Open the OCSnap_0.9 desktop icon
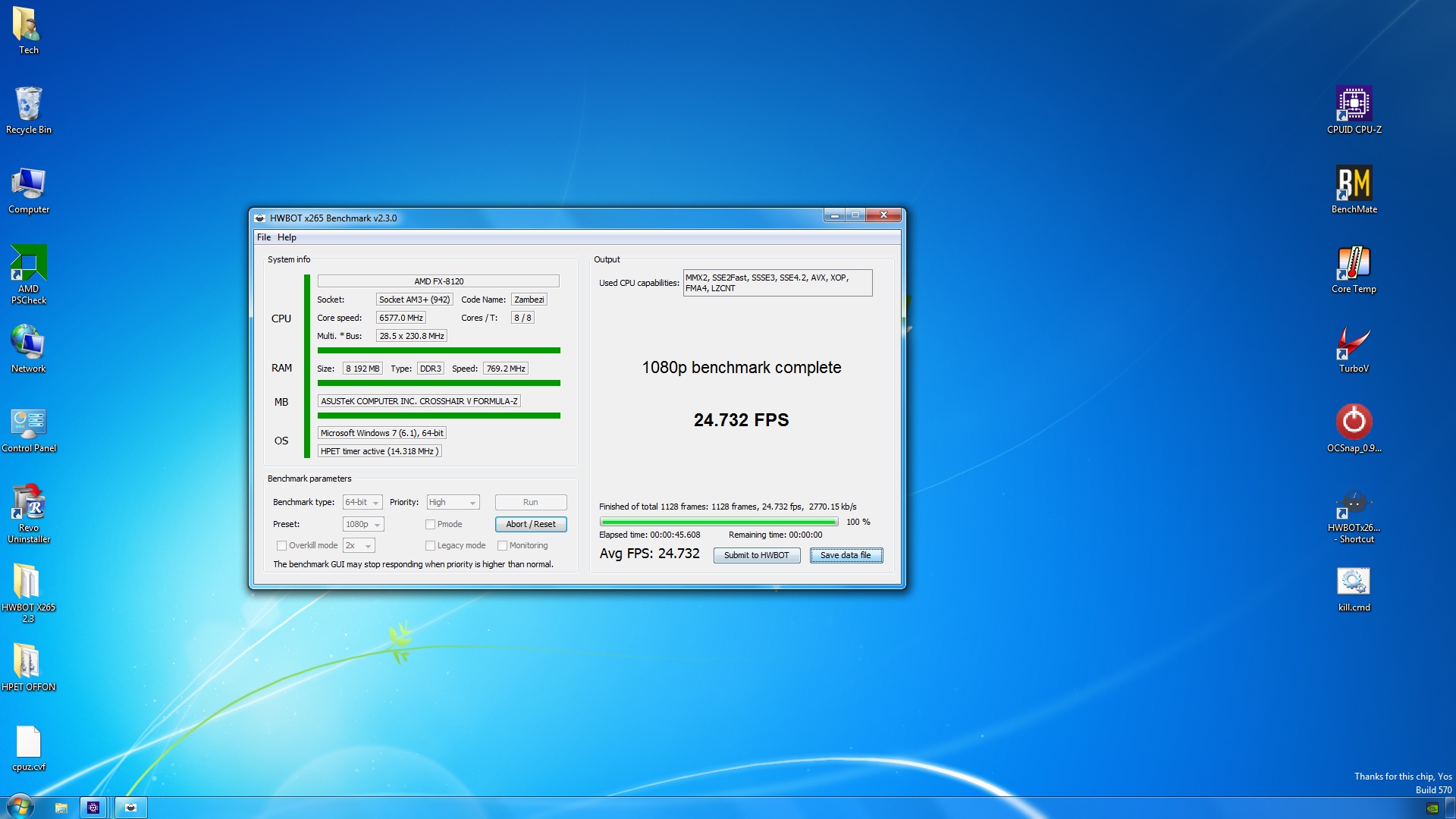This screenshot has width=1456, height=819. pos(1354,428)
